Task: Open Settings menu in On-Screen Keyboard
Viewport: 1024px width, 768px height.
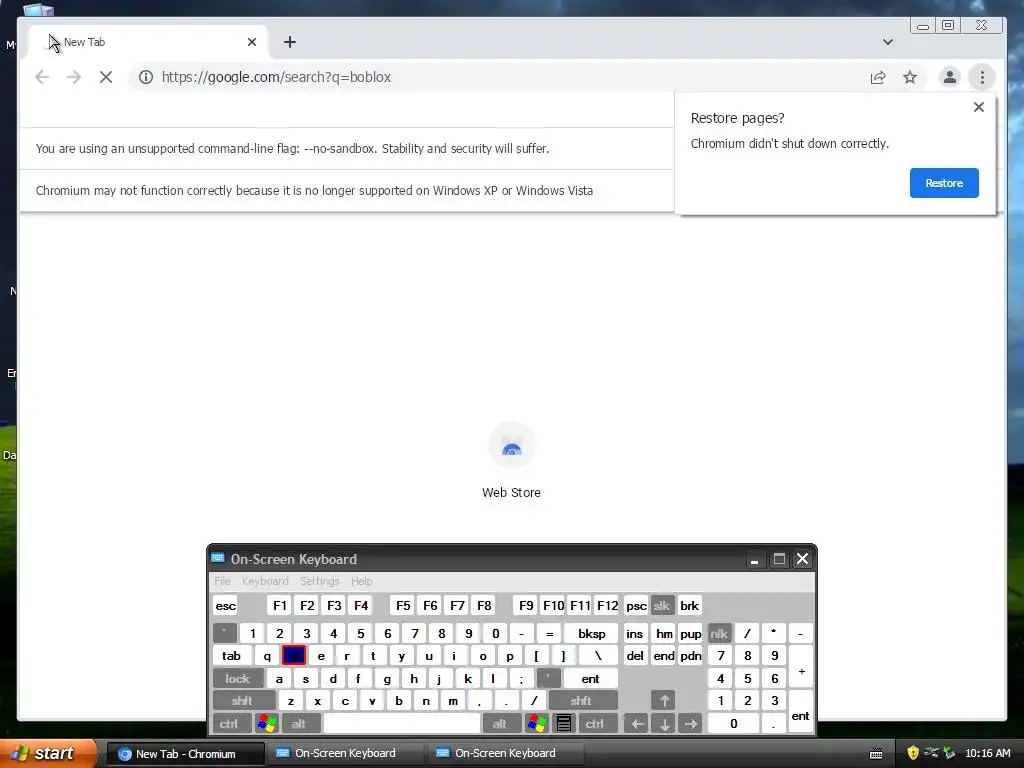Action: (x=319, y=581)
